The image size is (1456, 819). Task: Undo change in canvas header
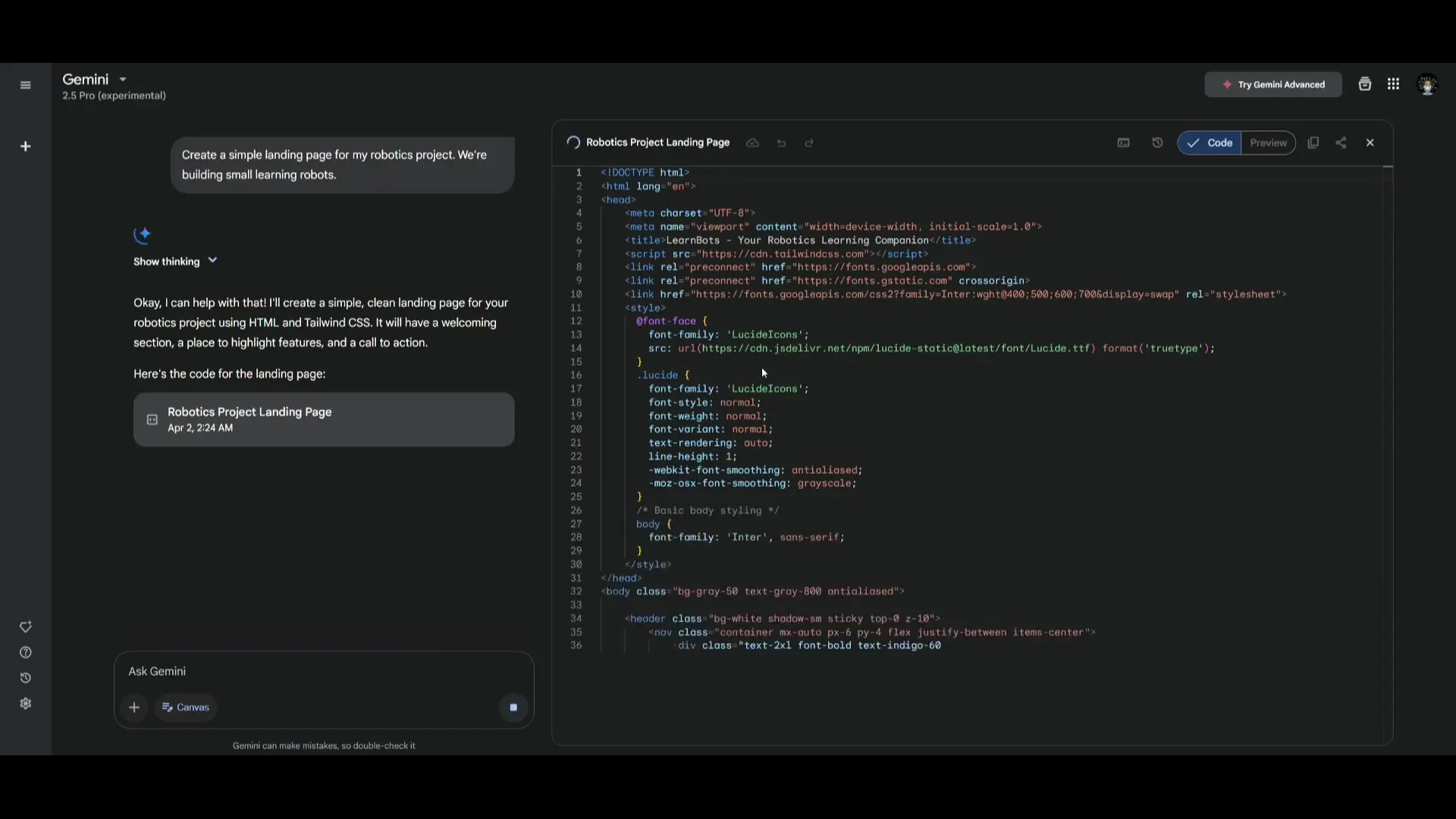pos(781,143)
